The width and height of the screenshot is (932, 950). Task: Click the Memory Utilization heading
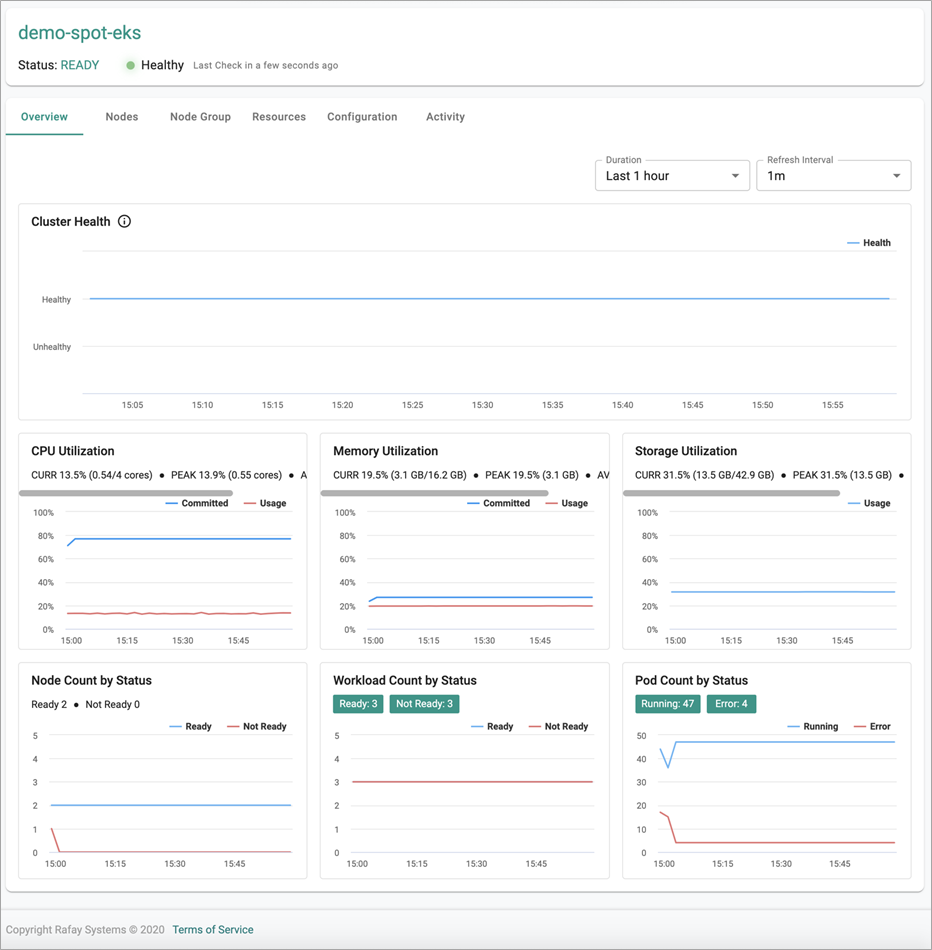tap(385, 451)
